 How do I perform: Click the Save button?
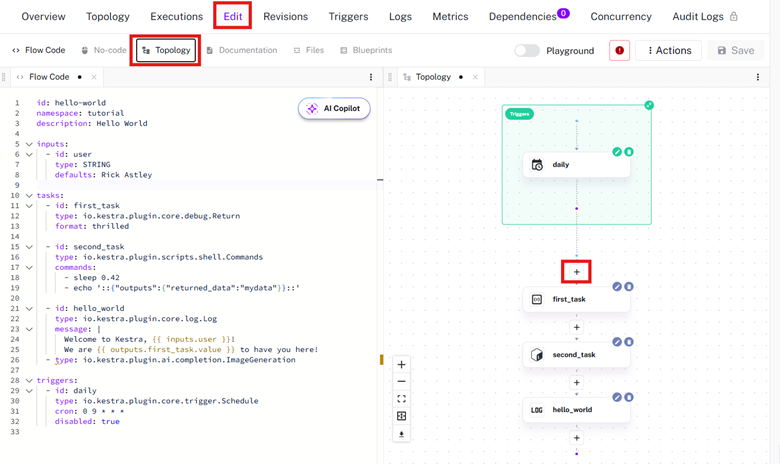pos(736,50)
